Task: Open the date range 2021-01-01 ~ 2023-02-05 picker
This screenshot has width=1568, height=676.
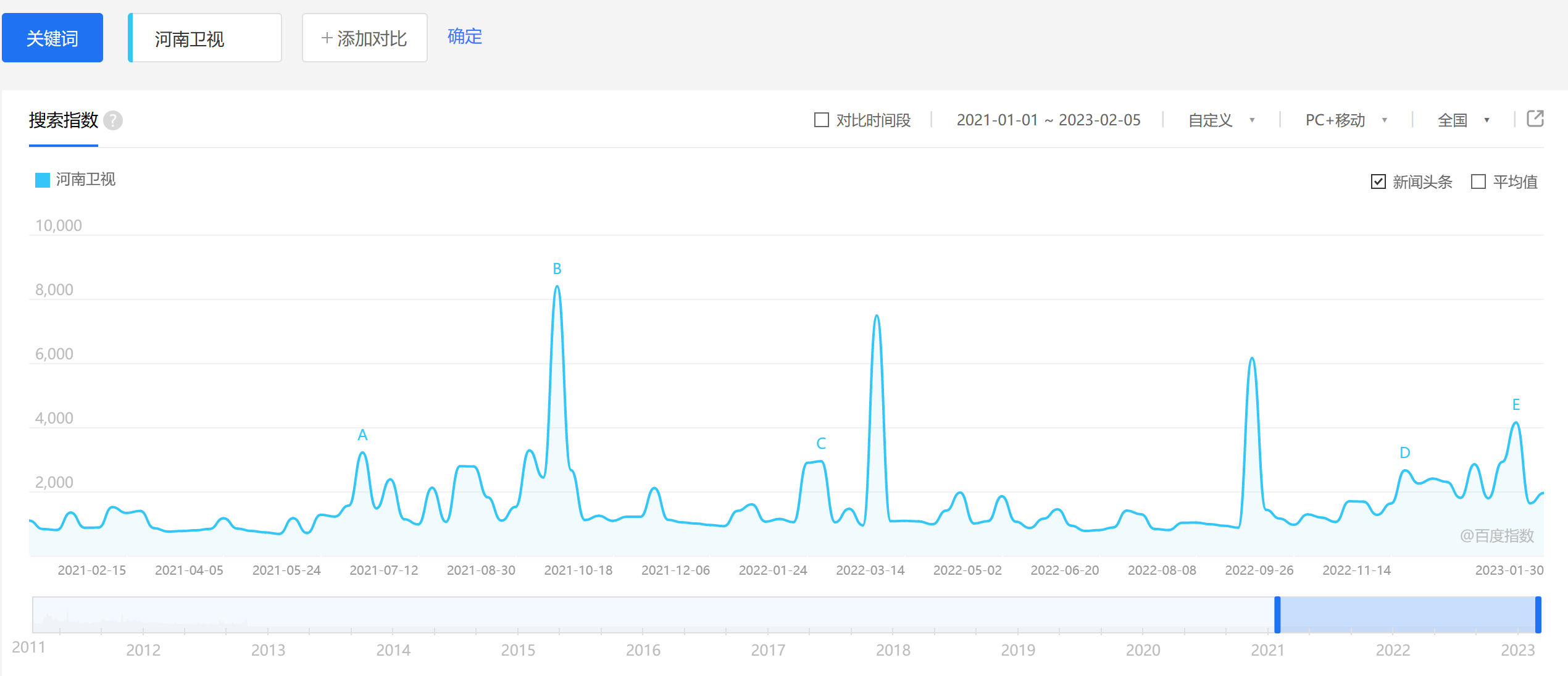Action: click(x=1048, y=120)
